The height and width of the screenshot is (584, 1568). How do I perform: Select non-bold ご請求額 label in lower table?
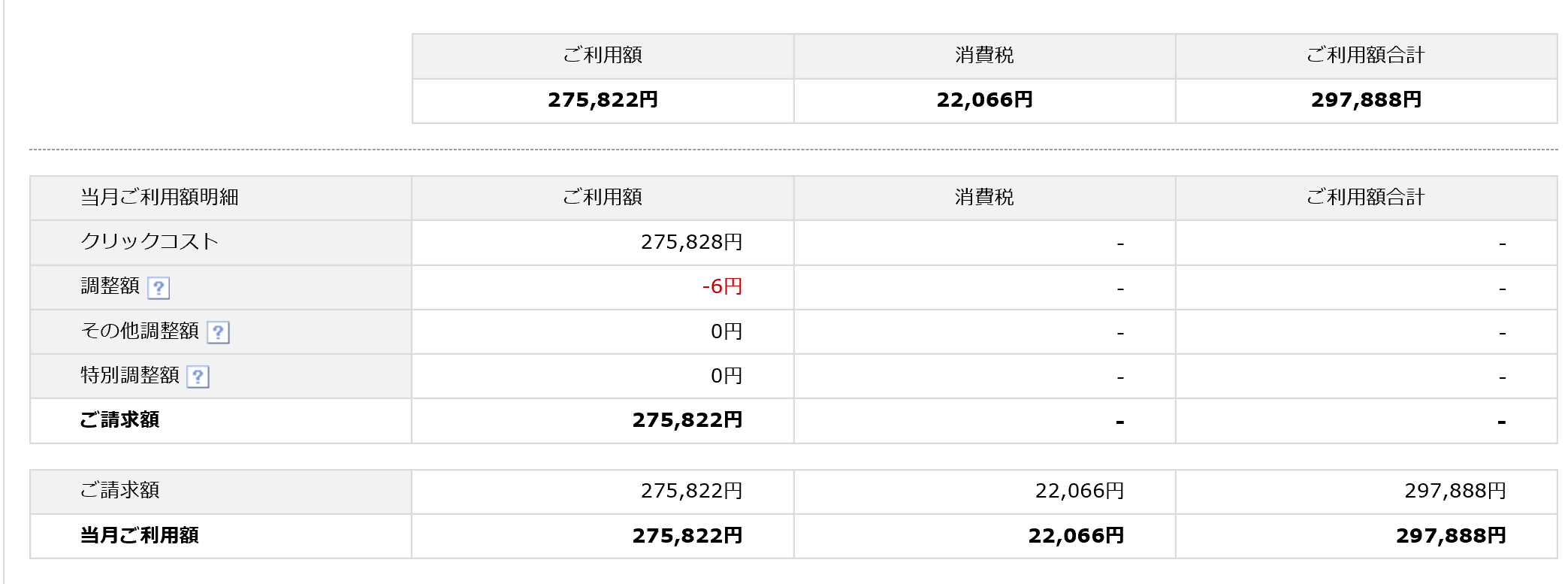(x=119, y=490)
